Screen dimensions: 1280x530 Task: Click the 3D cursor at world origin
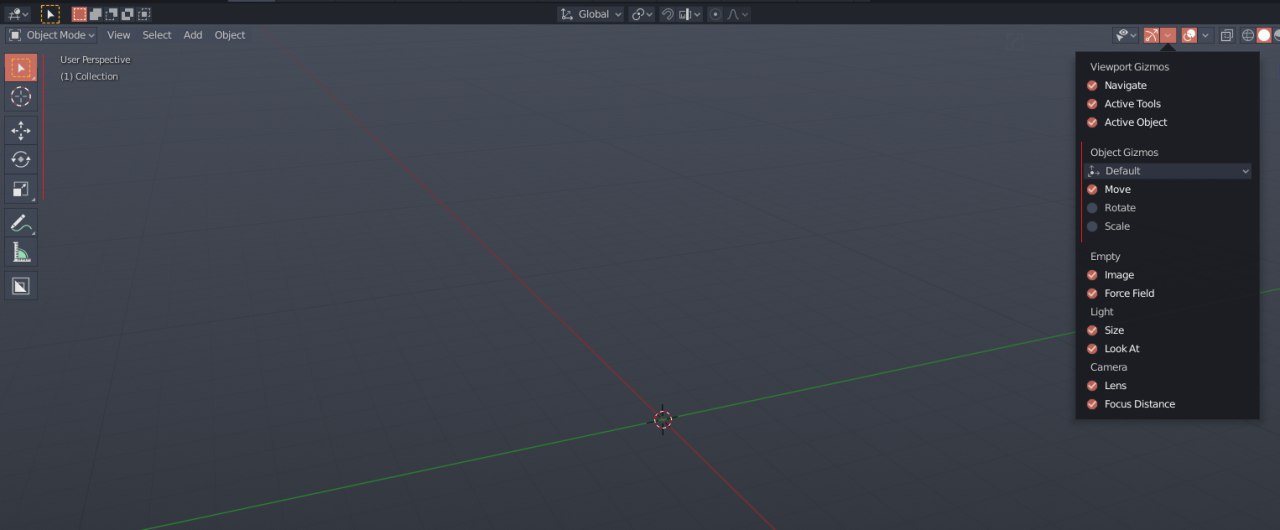coord(663,419)
